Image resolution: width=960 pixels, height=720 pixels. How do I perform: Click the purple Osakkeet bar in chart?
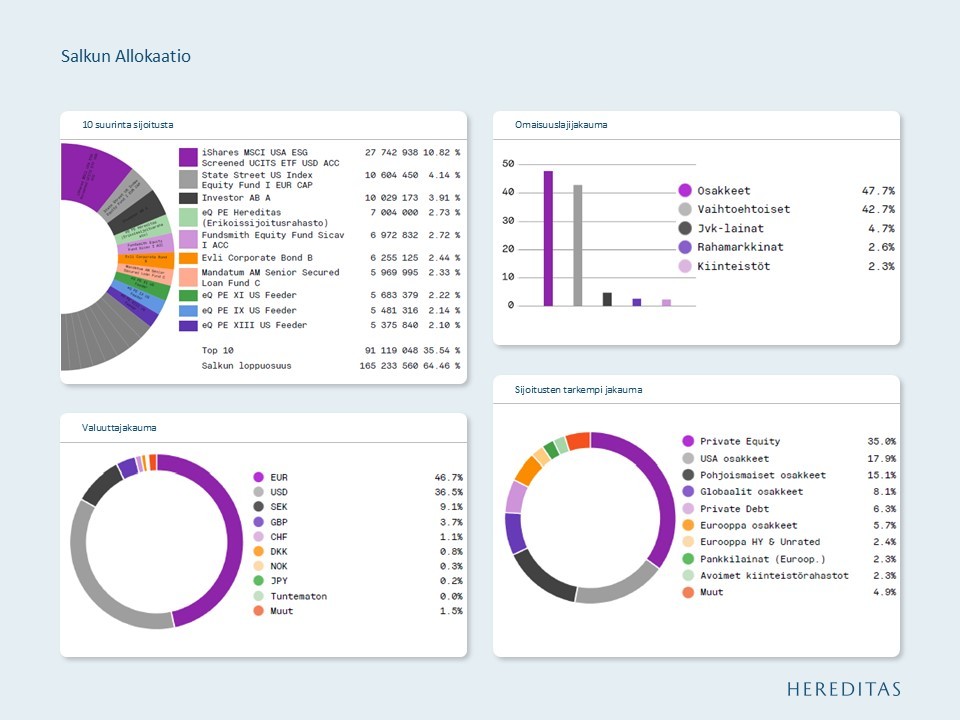pos(548,238)
